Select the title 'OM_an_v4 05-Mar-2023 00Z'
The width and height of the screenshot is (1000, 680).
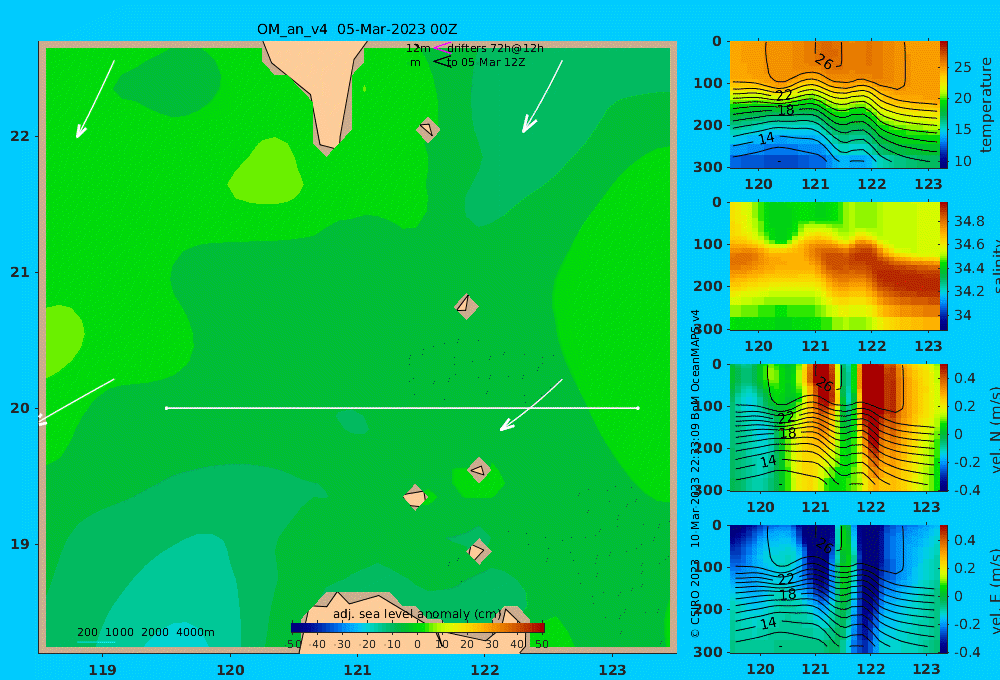click(357, 29)
